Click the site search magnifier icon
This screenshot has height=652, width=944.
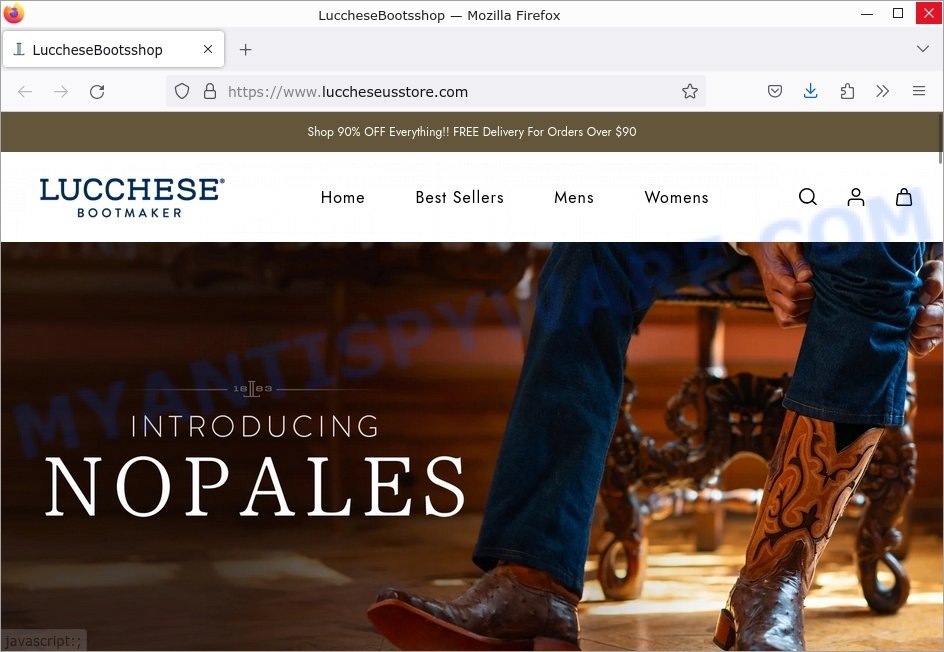click(x=807, y=197)
